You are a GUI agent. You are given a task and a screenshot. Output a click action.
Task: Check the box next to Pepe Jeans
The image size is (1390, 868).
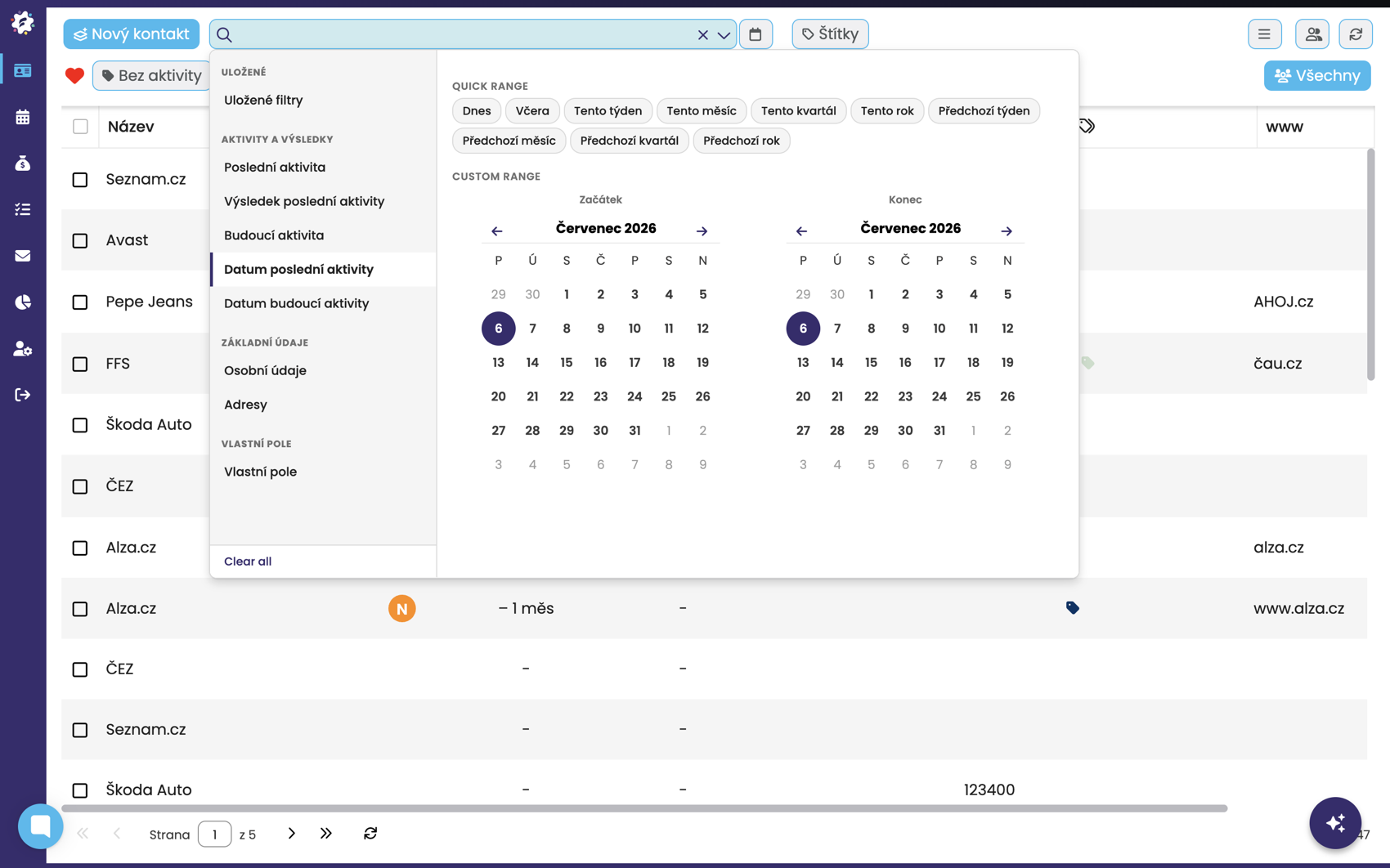[x=80, y=302]
